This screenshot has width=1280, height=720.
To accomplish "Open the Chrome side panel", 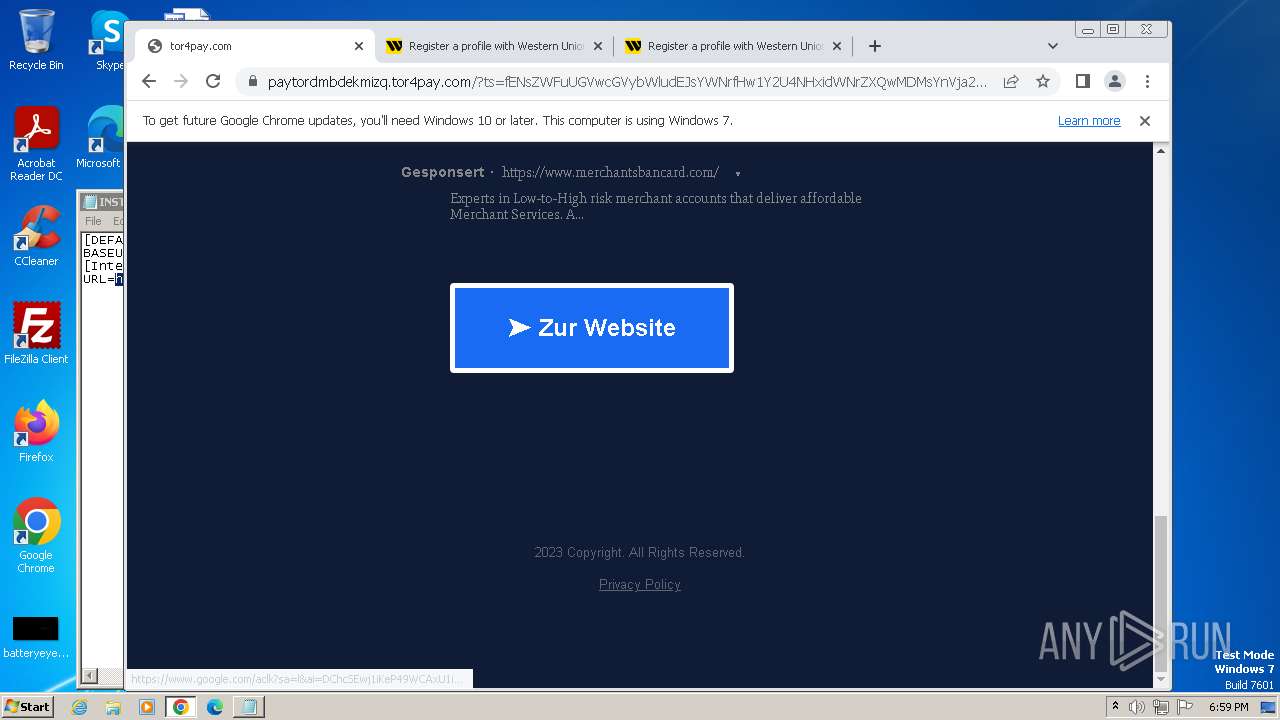I will pyautogui.click(x=1083, y=81).
